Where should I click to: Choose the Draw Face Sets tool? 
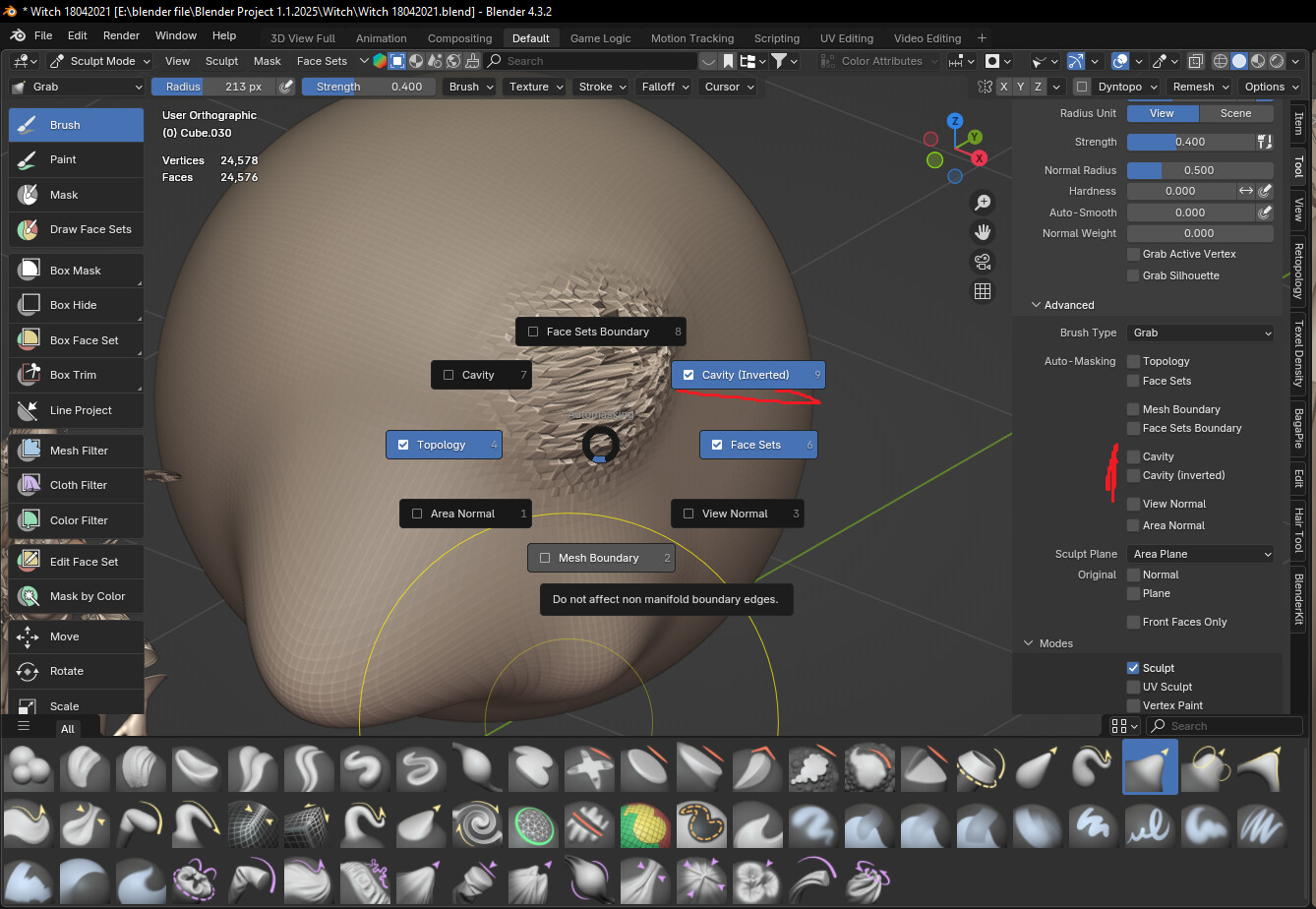point(77,229)
